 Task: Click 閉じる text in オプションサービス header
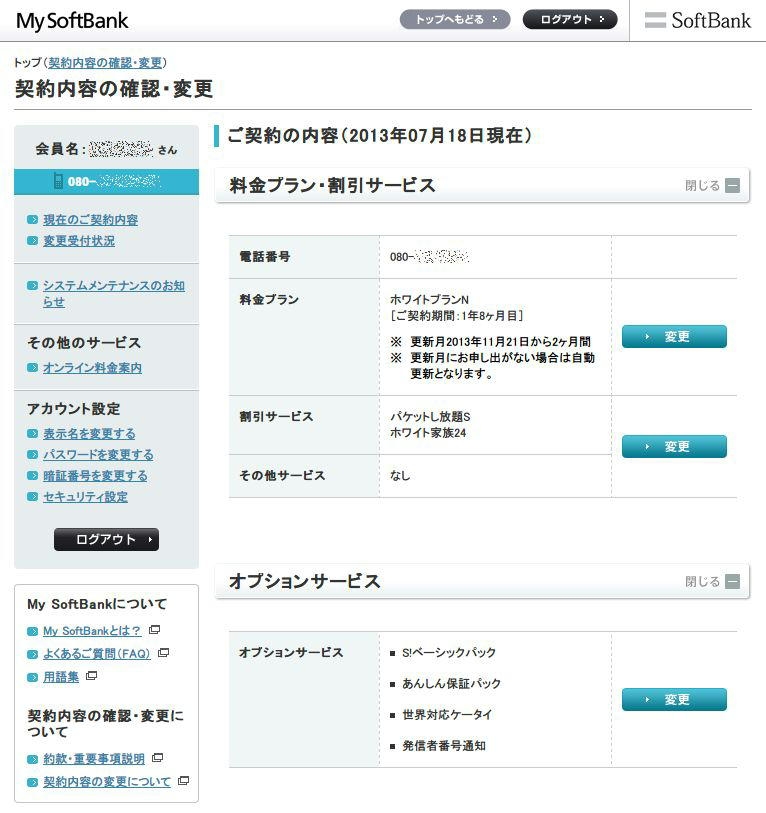point(702,581)
